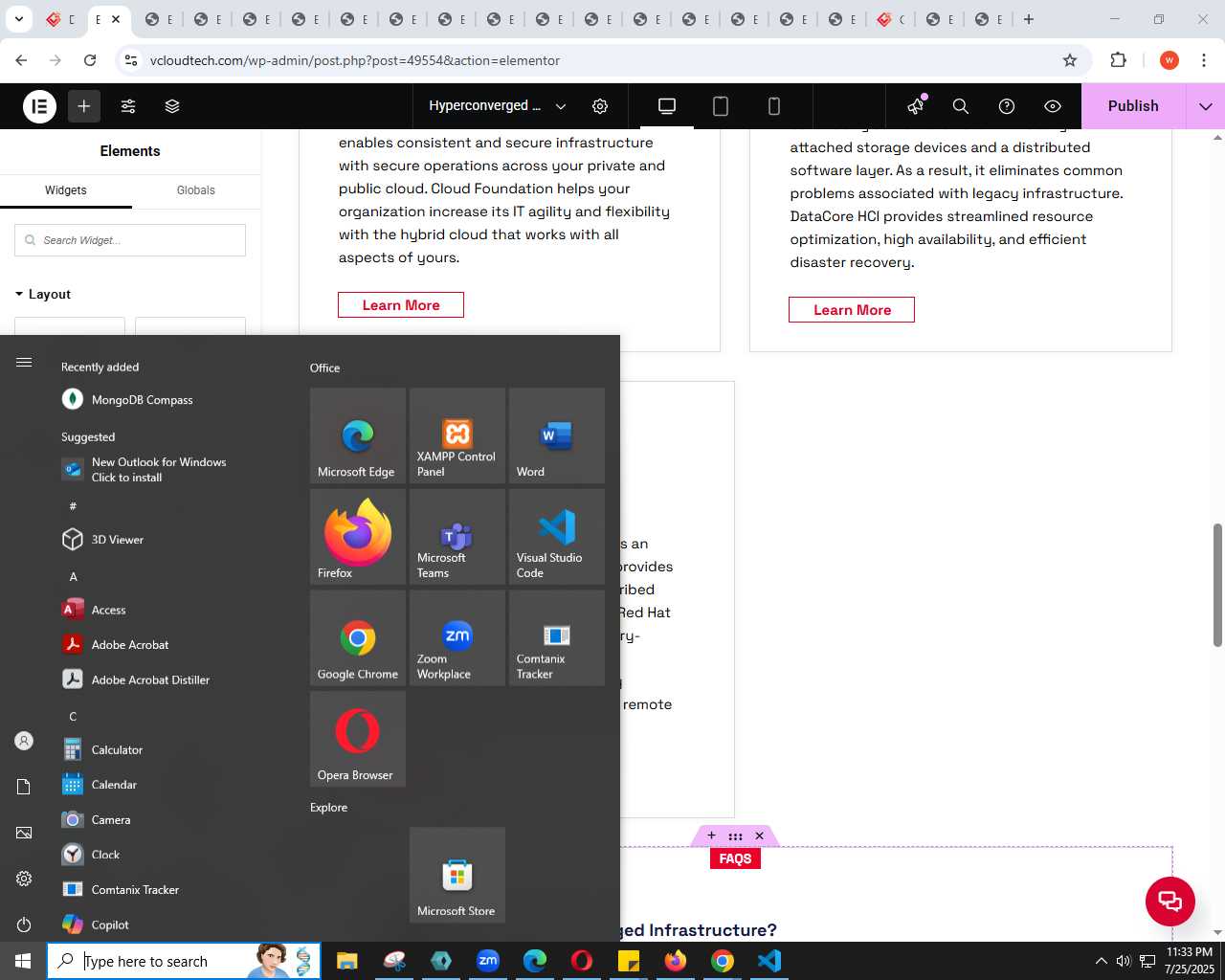Open the Microsoft Store tile
1225x980 pixels.
pyautogui.click(x=457, y=875)
